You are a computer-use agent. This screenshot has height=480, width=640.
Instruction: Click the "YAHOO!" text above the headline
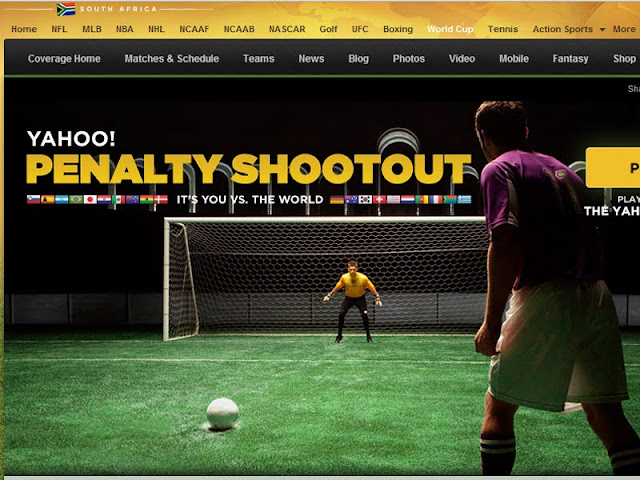coord(71,139)
